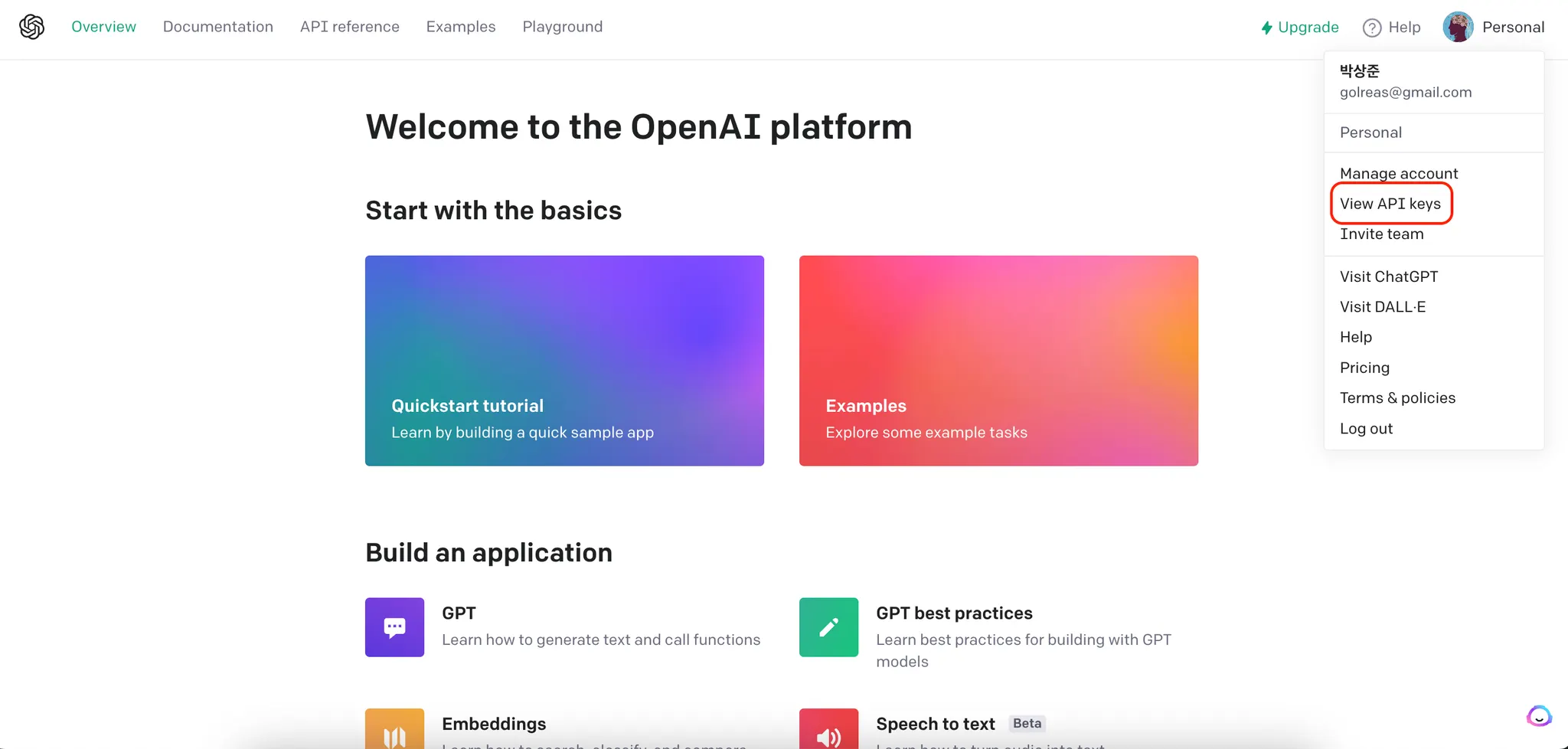This screenshot has width=1568, height=749.
Task: Open the API reference tab
Action: tap(350, 27)
